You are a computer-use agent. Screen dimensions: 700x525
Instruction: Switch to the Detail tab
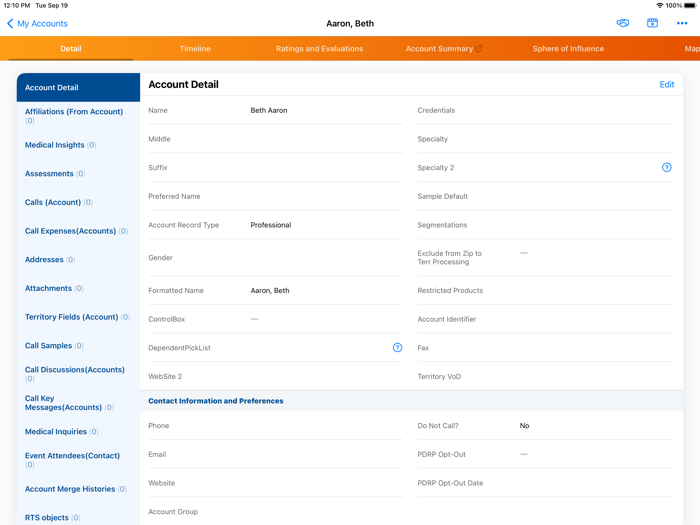click(x=71, y=49)
